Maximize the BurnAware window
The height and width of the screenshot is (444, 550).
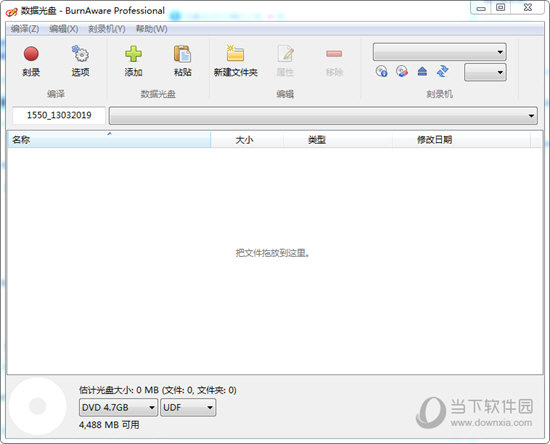(x=501, y=7)
